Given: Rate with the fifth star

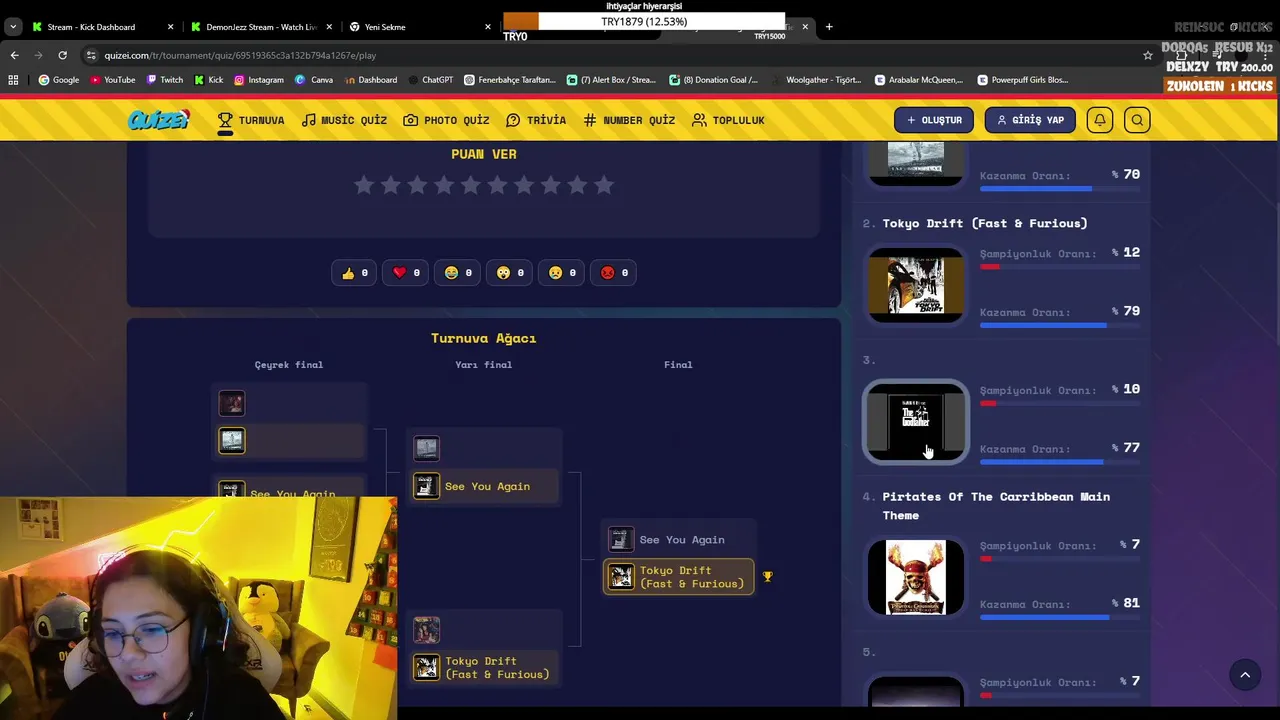Looking at the screenshot, I should coord(471,185).
